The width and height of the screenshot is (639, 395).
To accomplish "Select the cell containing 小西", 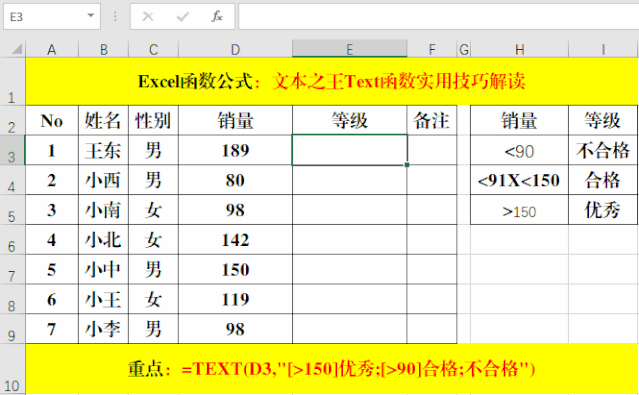I will 104,180.
